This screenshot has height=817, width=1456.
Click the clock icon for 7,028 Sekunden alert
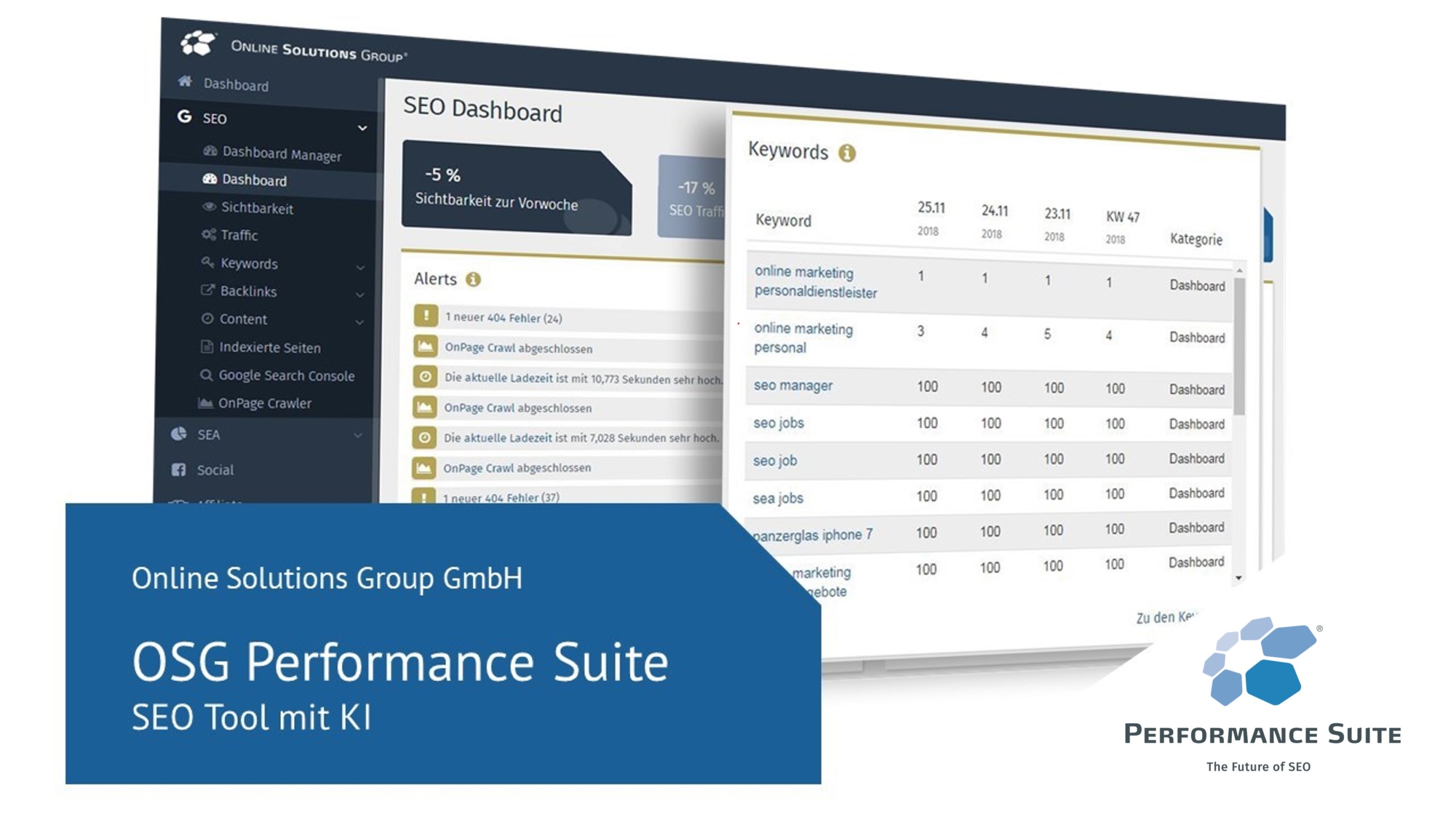pyautogui.click(x=424, y=437)
